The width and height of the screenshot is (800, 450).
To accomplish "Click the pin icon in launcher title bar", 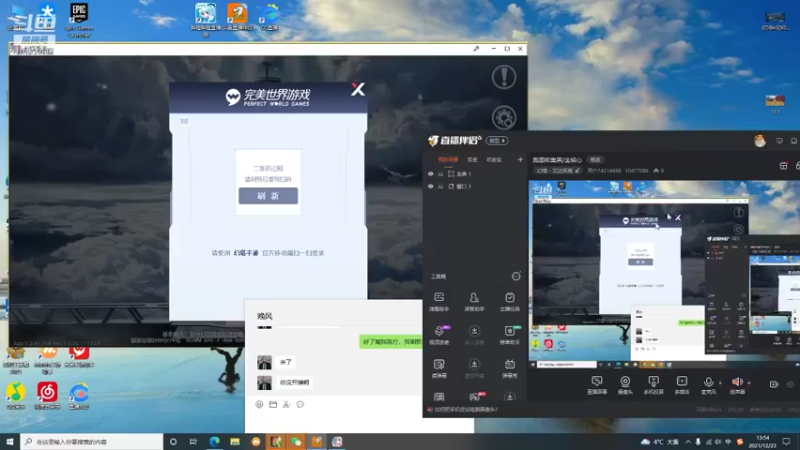I will 476,49.
